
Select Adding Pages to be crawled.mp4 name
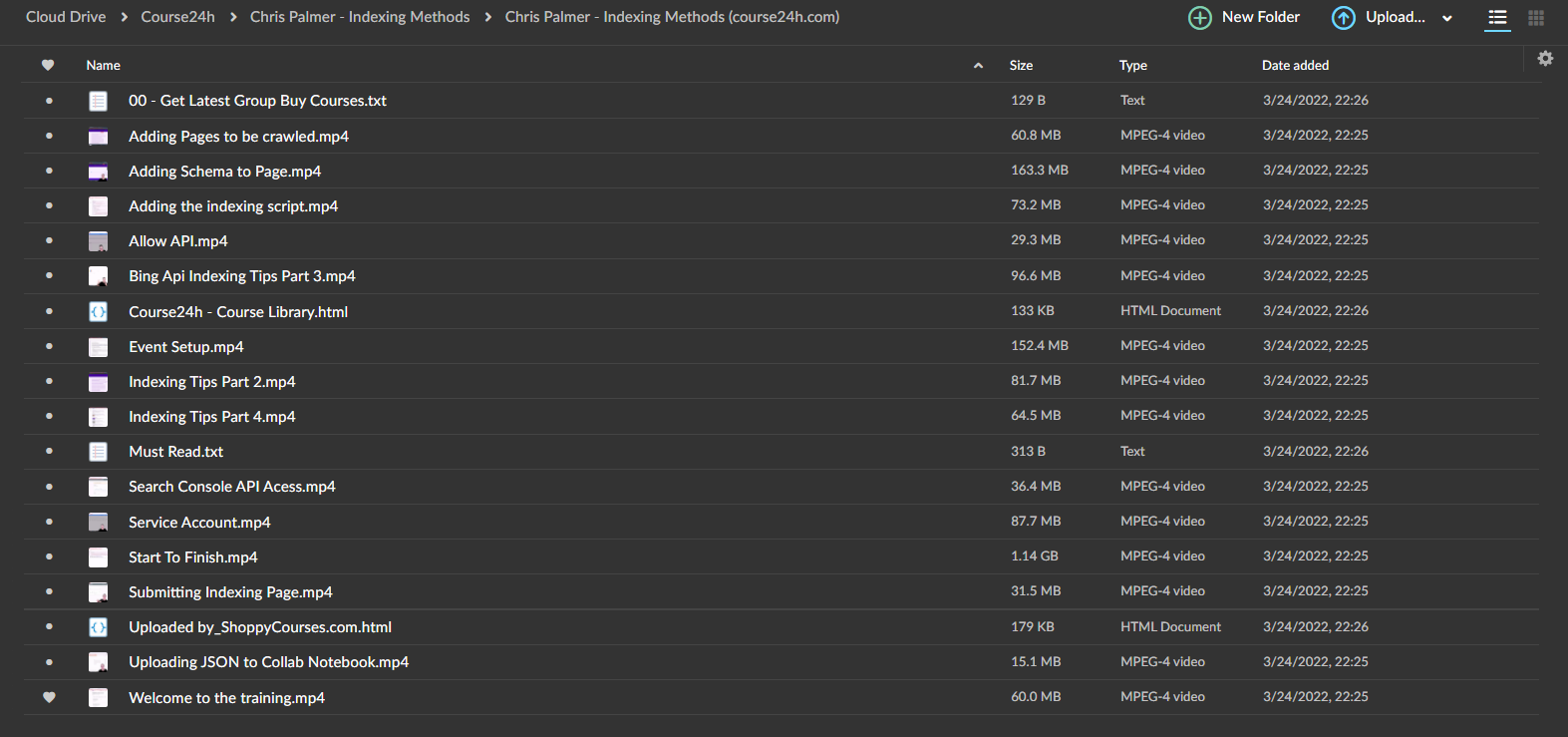pos(238,137)
